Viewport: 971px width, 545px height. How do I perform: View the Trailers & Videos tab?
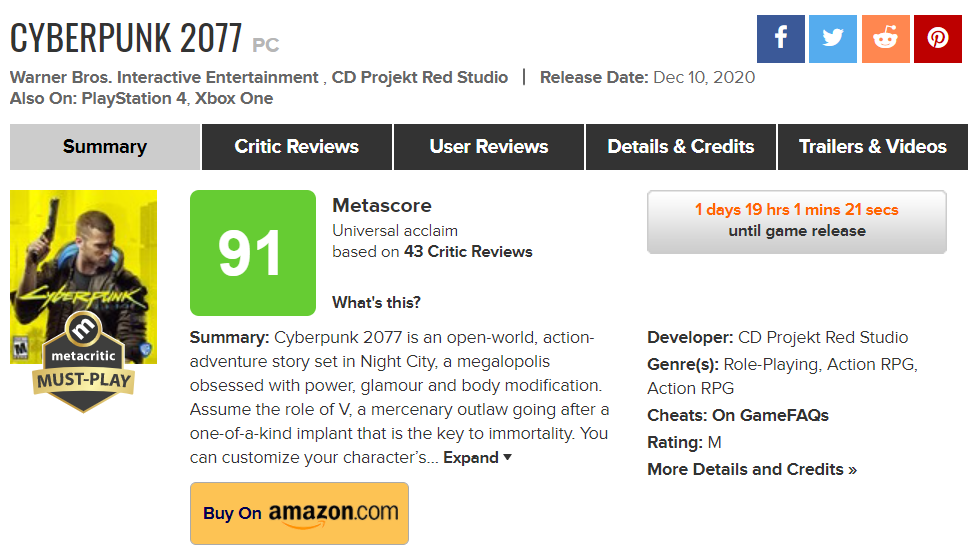pos(873,147)
